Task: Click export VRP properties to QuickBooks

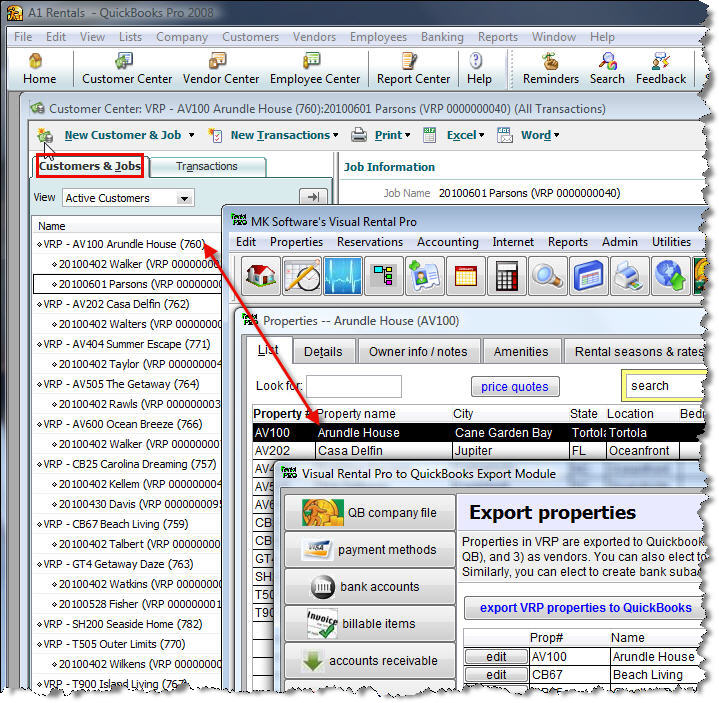Action: coord(585,608)
